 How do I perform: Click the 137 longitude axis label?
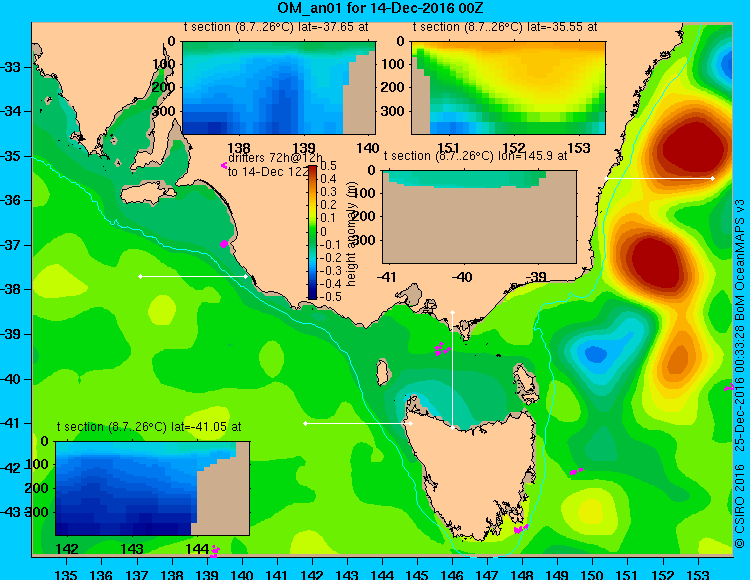pos(137,575)
